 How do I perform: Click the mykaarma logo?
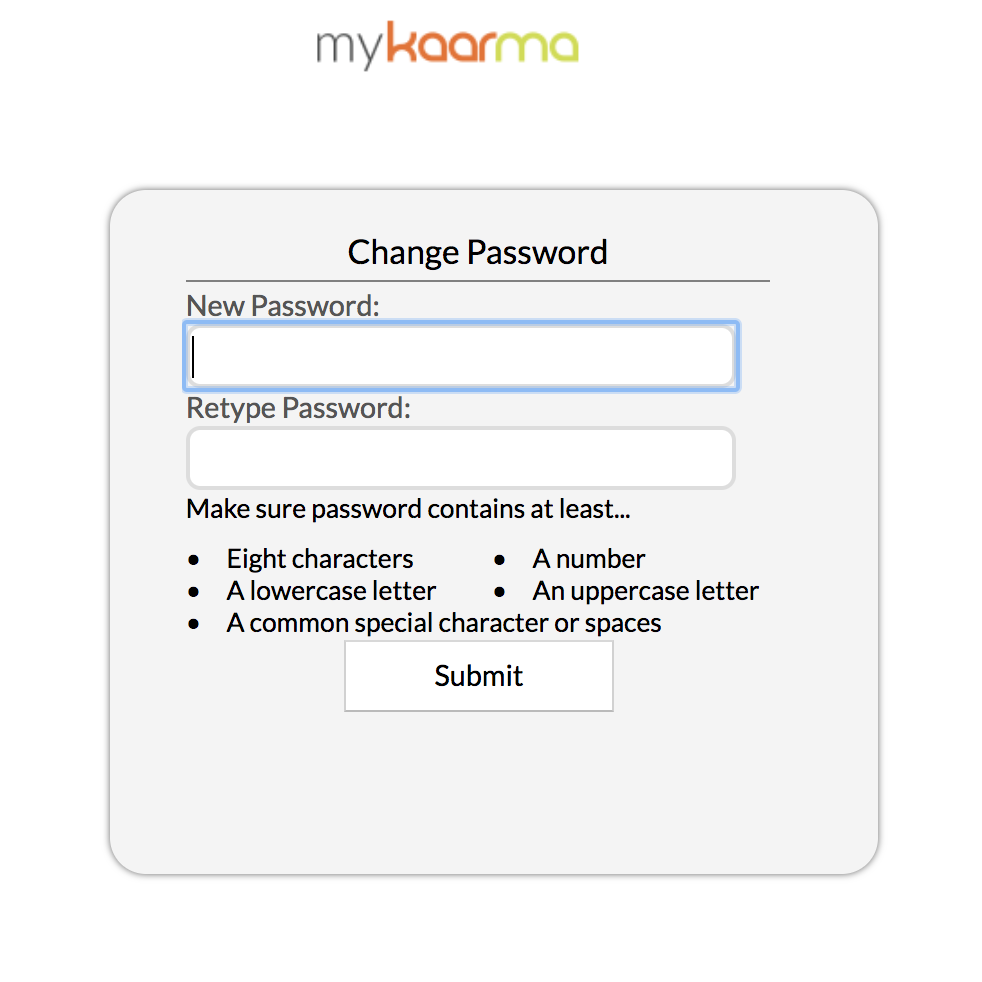[x=447, y=45]
